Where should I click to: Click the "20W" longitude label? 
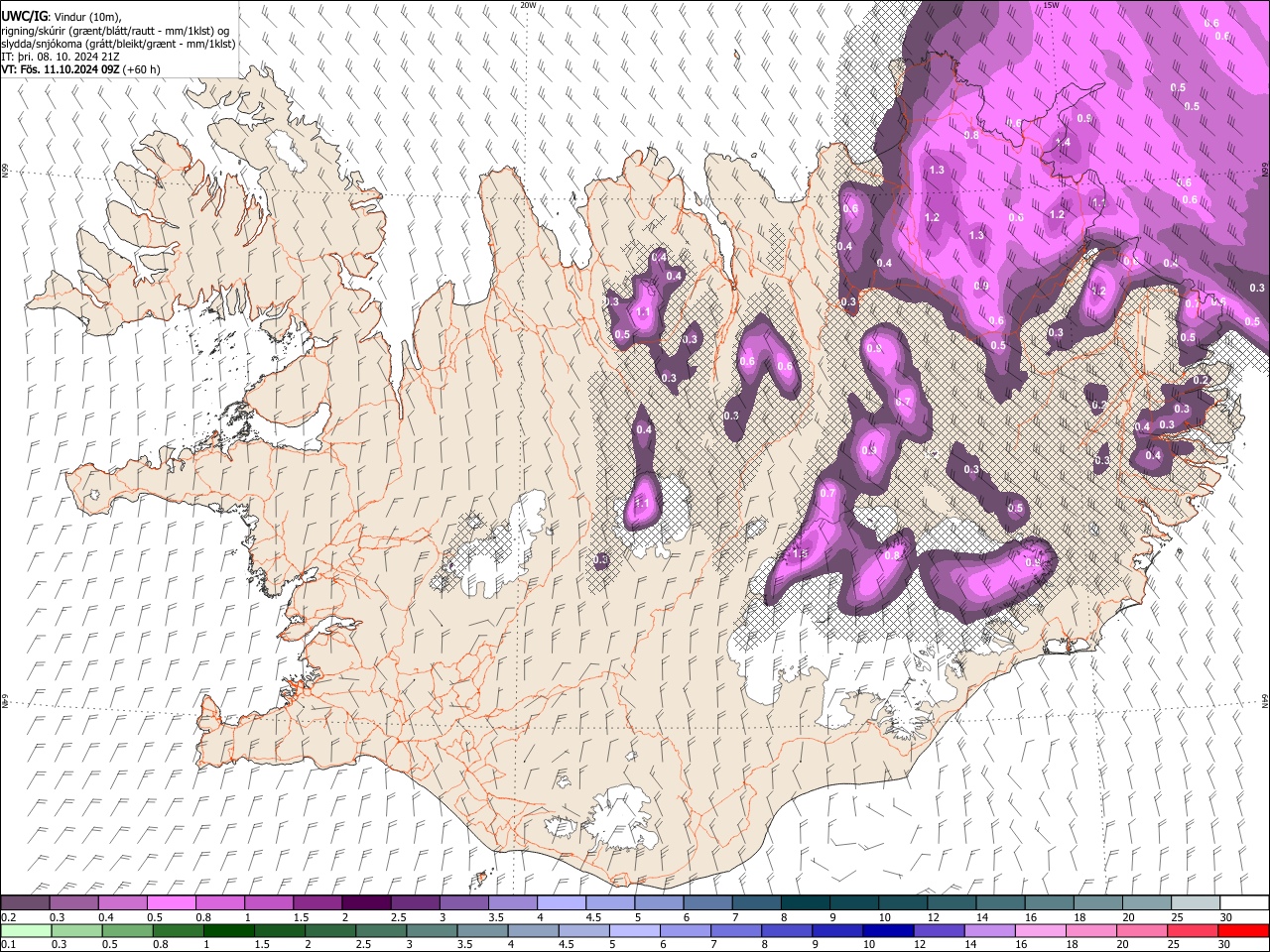coord(529,5)
